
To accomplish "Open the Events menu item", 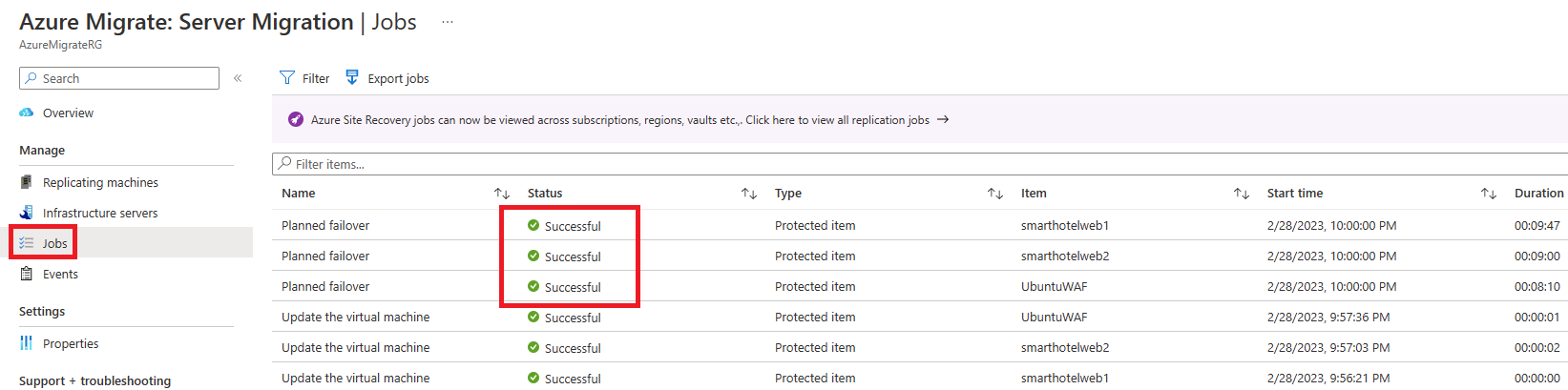I will tap(60, 274).
